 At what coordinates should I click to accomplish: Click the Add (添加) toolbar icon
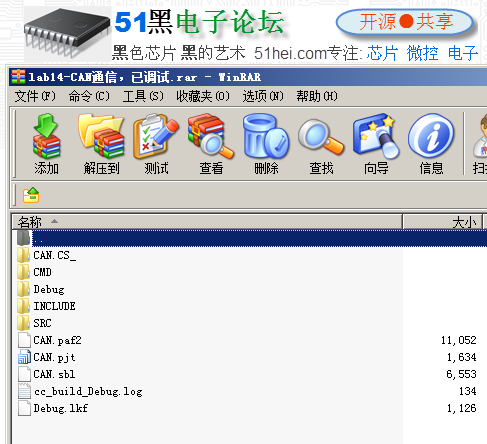46,137
